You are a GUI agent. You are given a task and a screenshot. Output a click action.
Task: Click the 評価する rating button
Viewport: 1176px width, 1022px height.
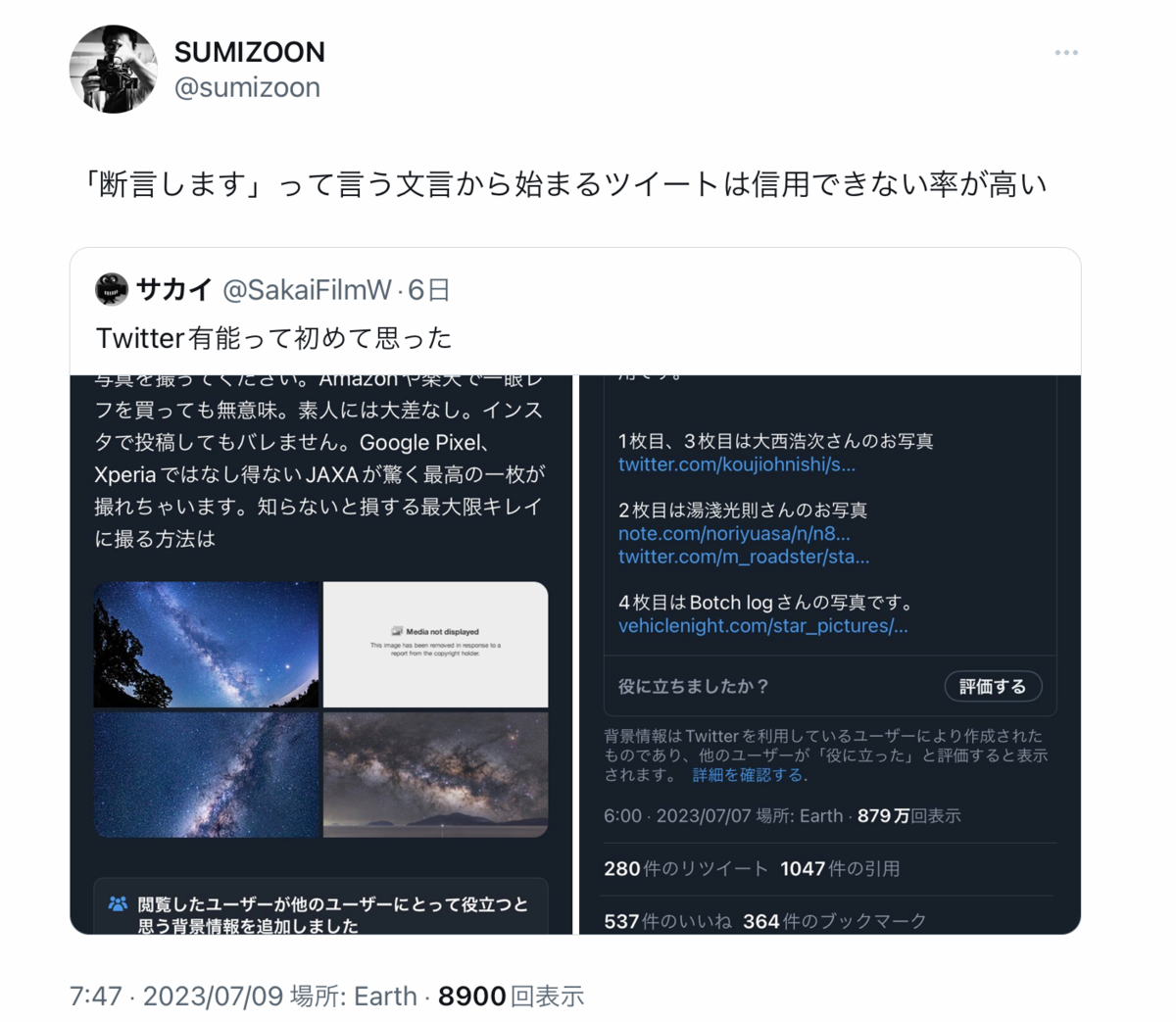click(993, 686)
